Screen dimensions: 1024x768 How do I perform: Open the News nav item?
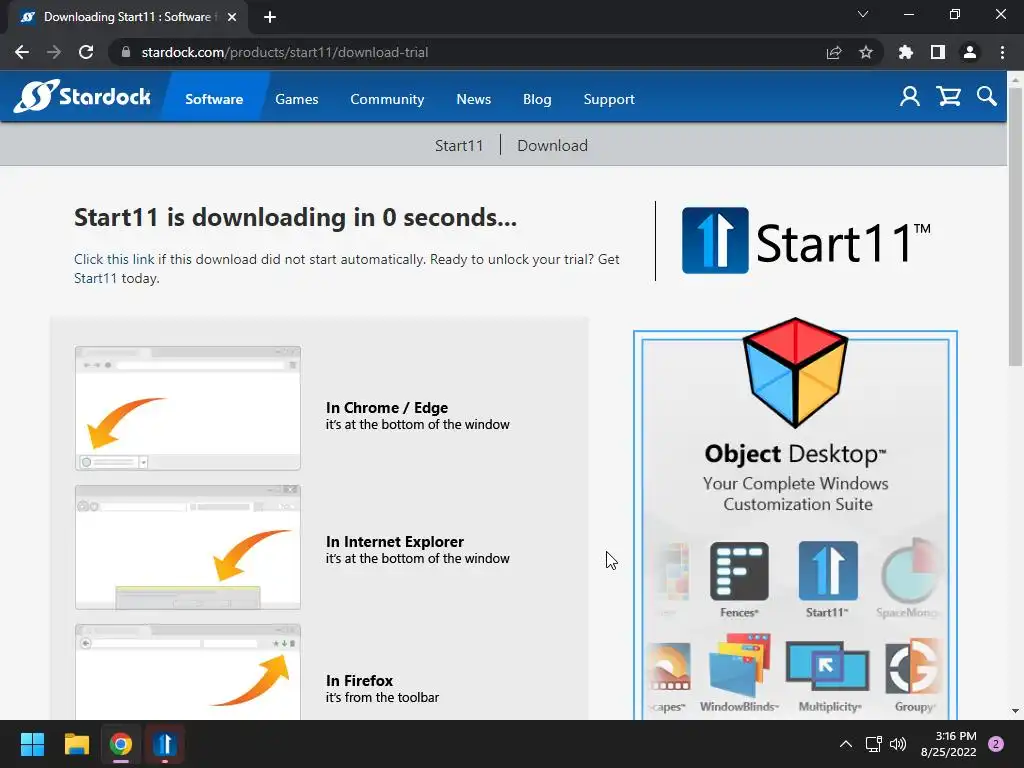[x=473, y=99]
